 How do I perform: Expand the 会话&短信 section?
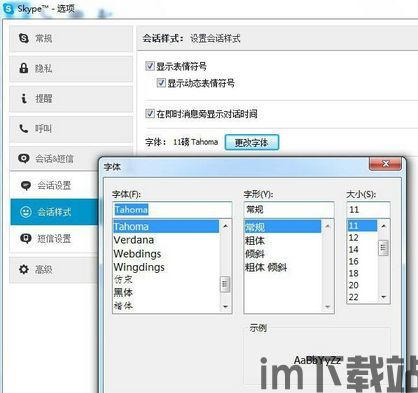click(x=55, y=158)
